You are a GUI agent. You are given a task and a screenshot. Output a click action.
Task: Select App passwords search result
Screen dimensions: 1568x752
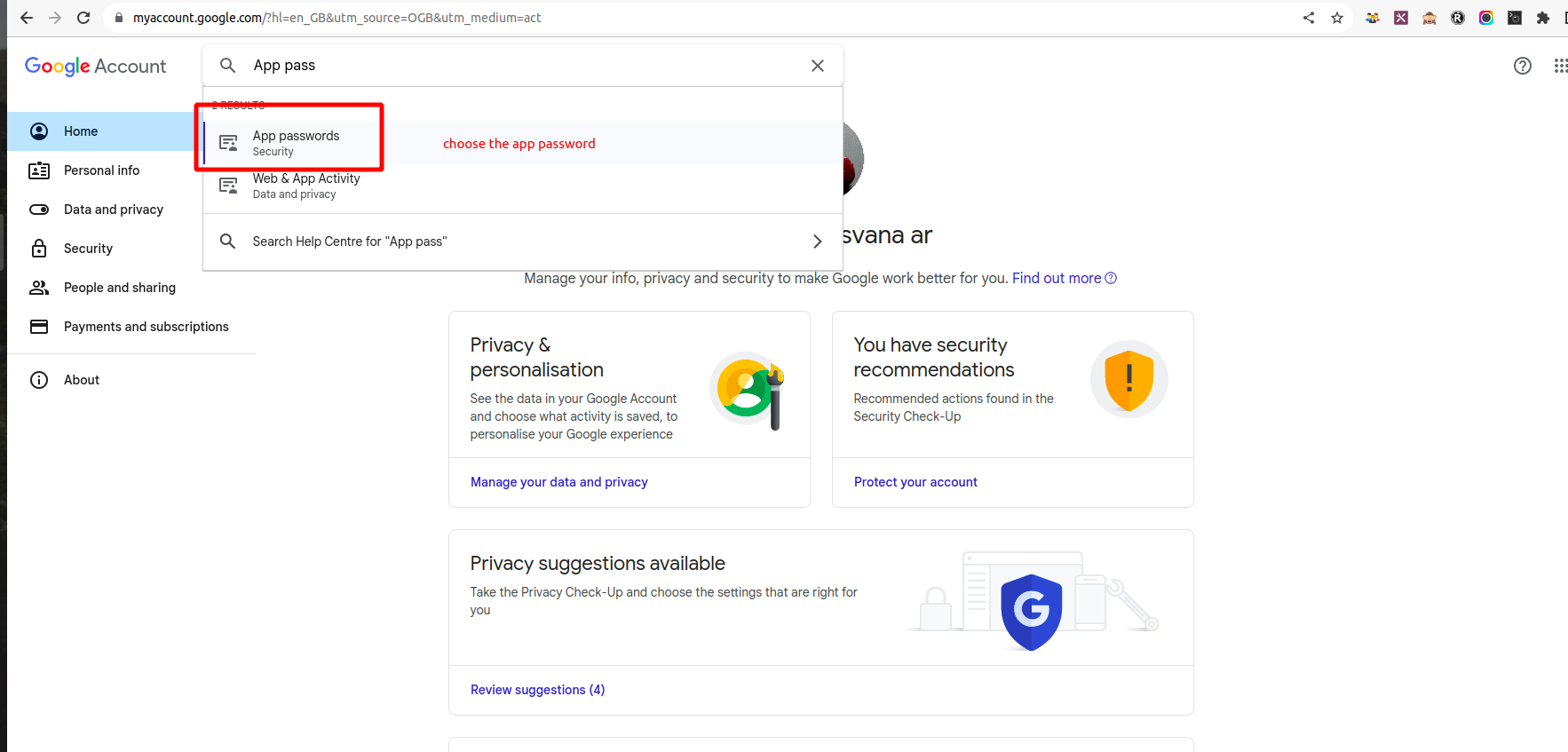click(296, 142)
